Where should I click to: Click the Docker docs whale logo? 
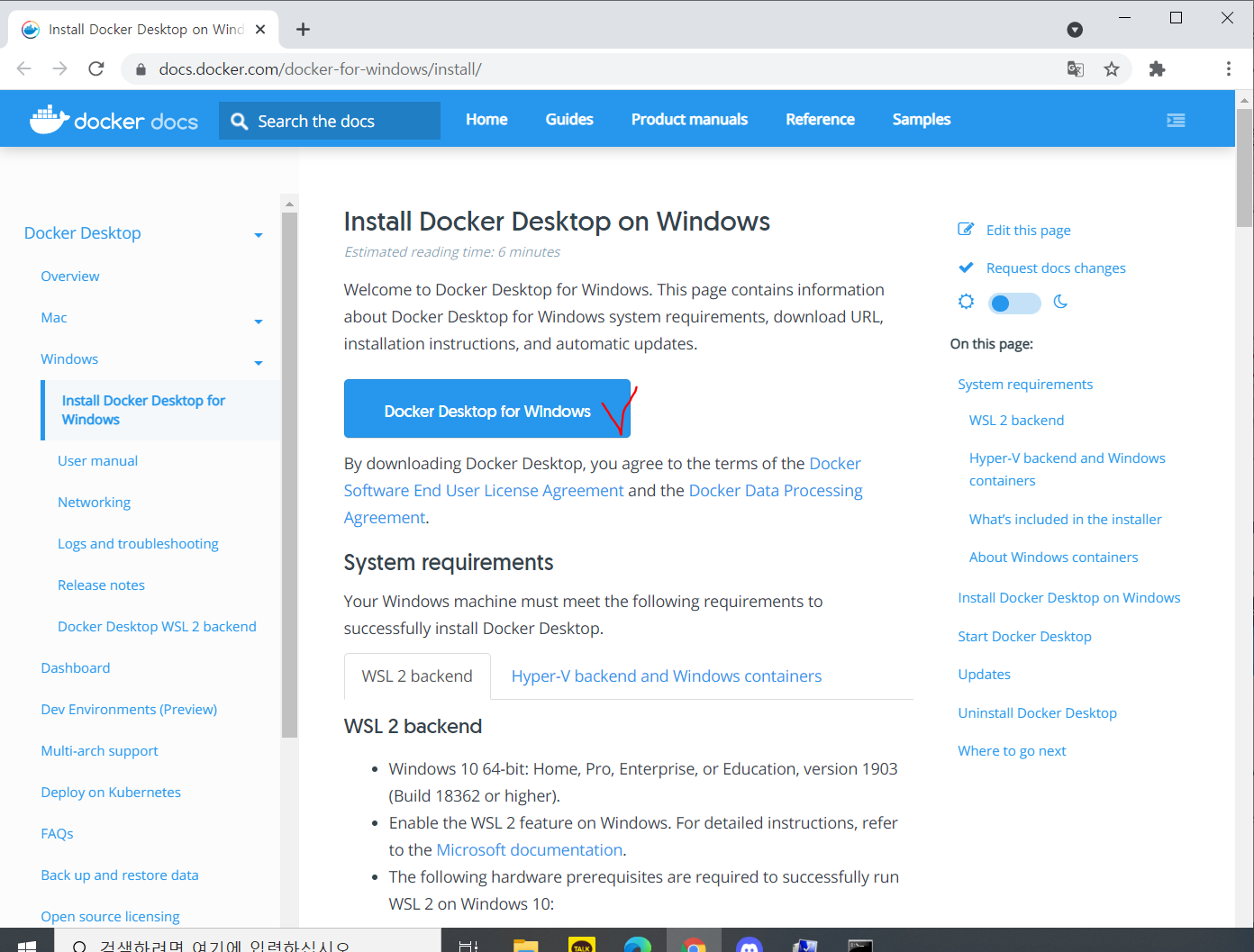[50, 120]
